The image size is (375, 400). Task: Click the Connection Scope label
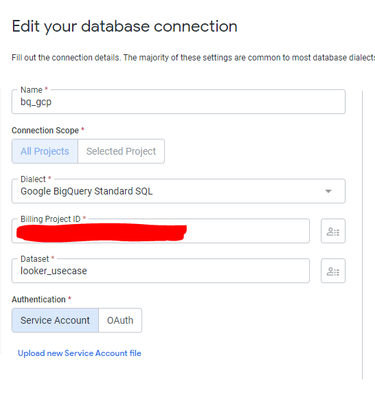45,130
